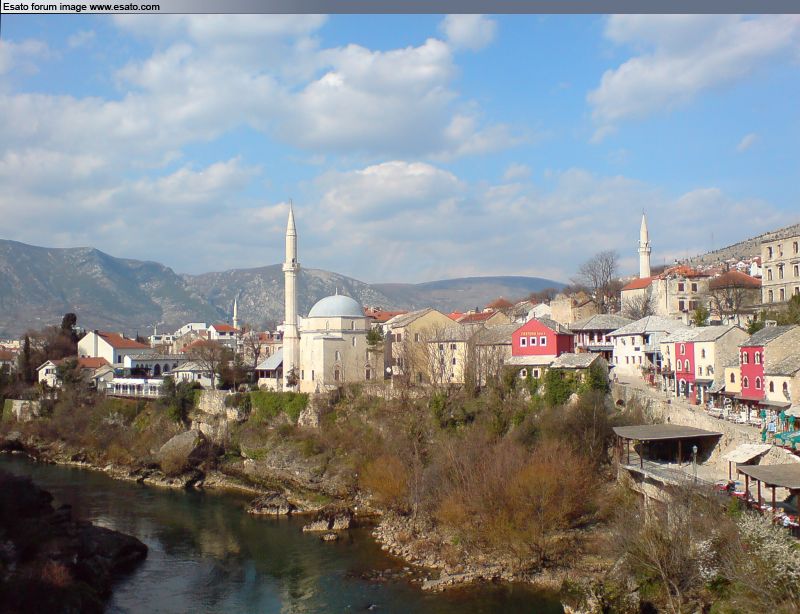Click the Esato forum image title text
The width and height of the screenshot is (800, 614).
pos(81,7)
